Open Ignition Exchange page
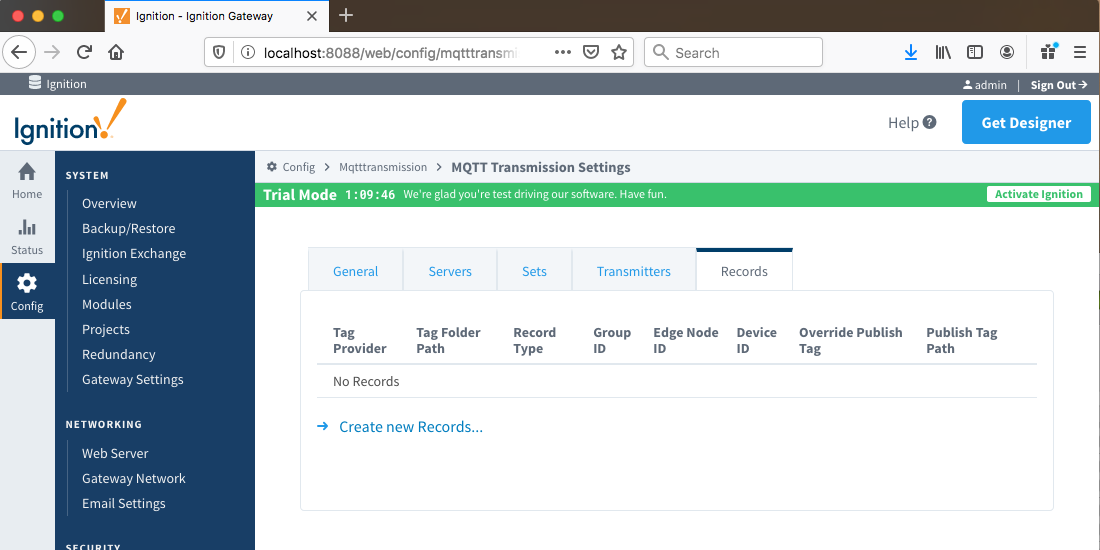 click(x=134, y=254)
